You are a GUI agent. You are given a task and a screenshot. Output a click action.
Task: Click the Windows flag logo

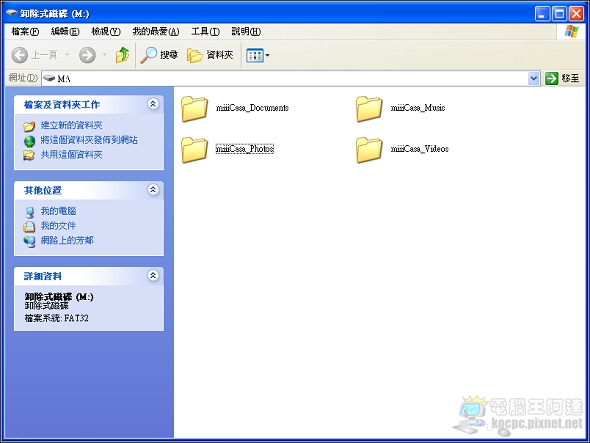571,32
